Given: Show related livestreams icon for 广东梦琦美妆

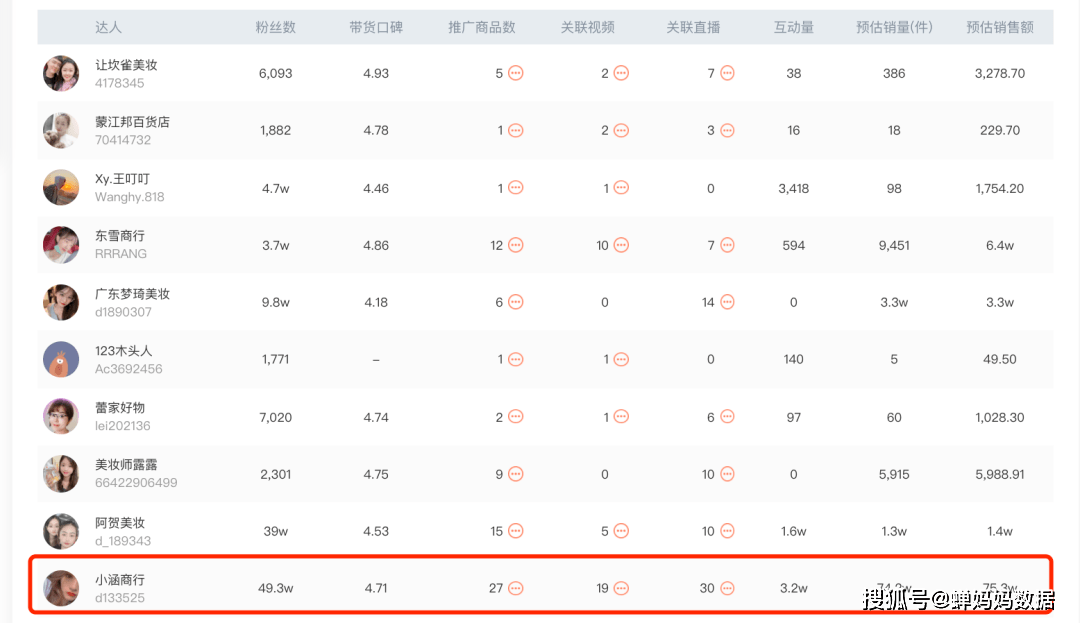Looking at the screenshot, I should pos(727,302).
